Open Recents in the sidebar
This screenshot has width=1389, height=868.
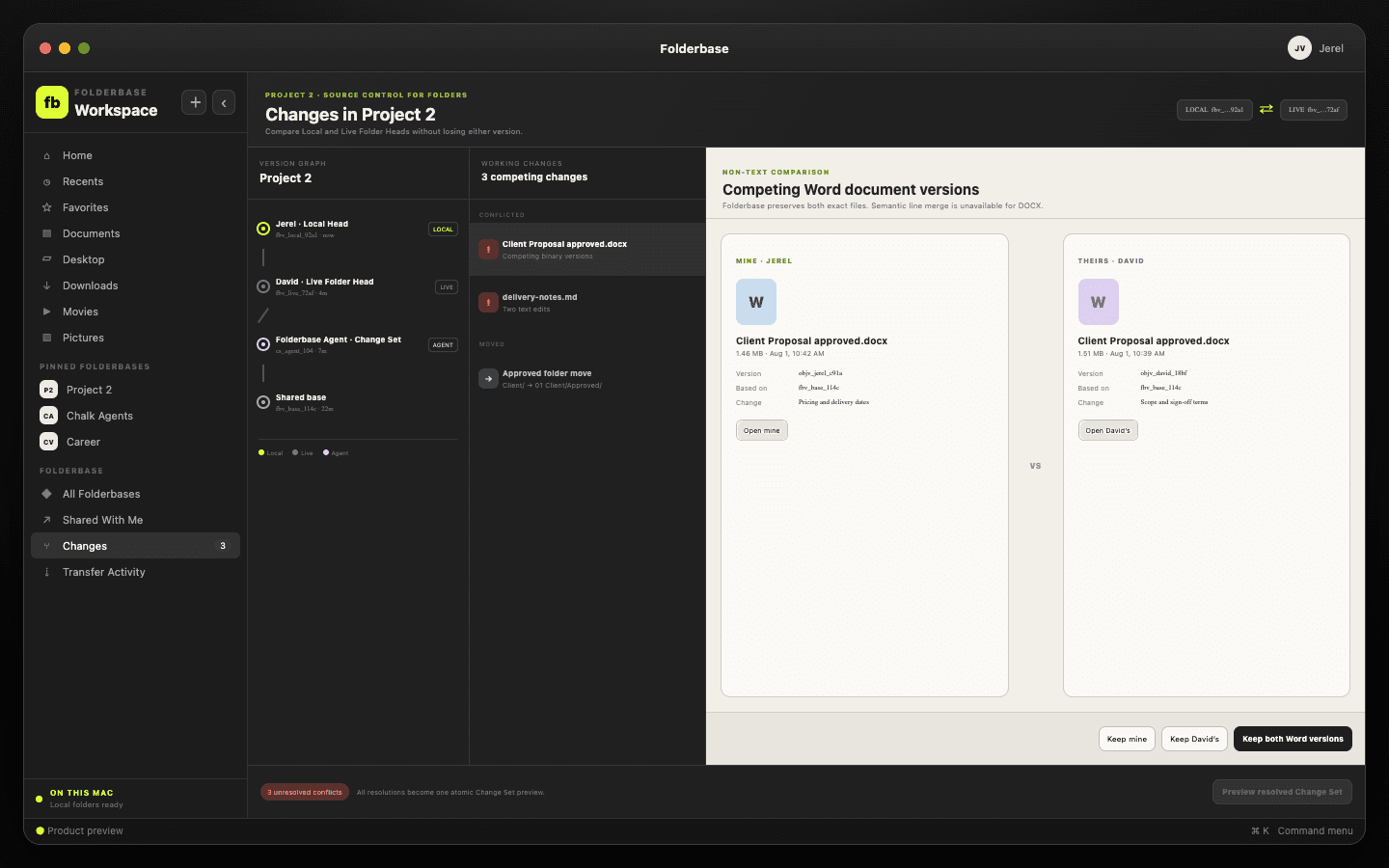point(135,181)
